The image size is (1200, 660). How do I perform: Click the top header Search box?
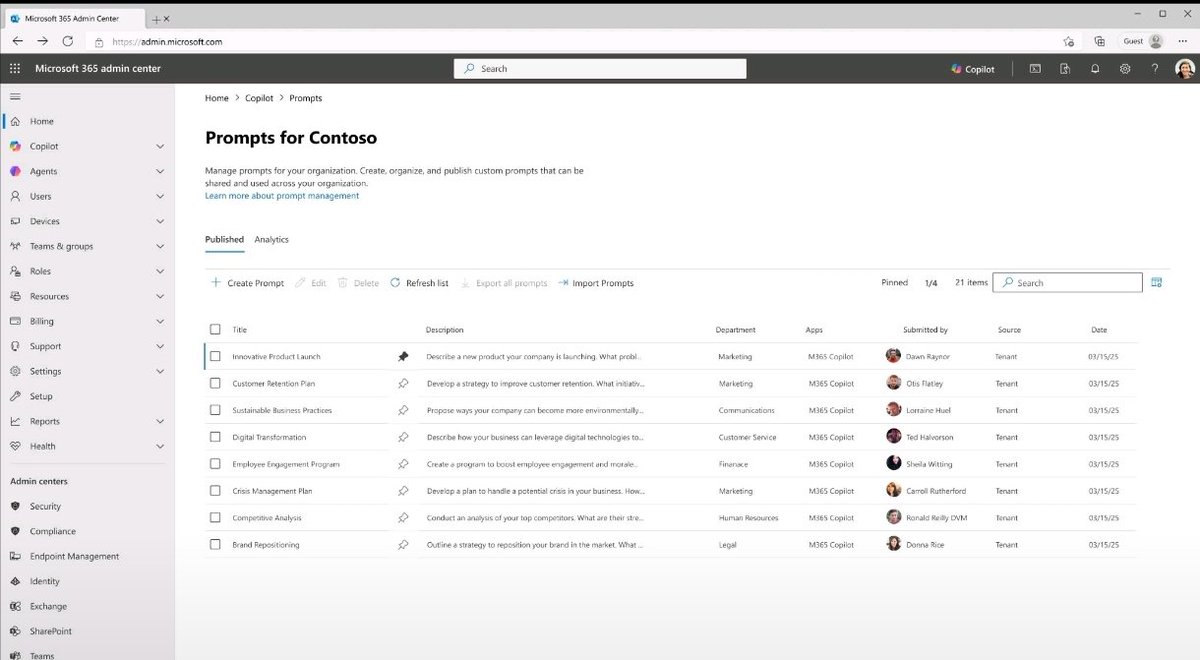coord(600,69)
